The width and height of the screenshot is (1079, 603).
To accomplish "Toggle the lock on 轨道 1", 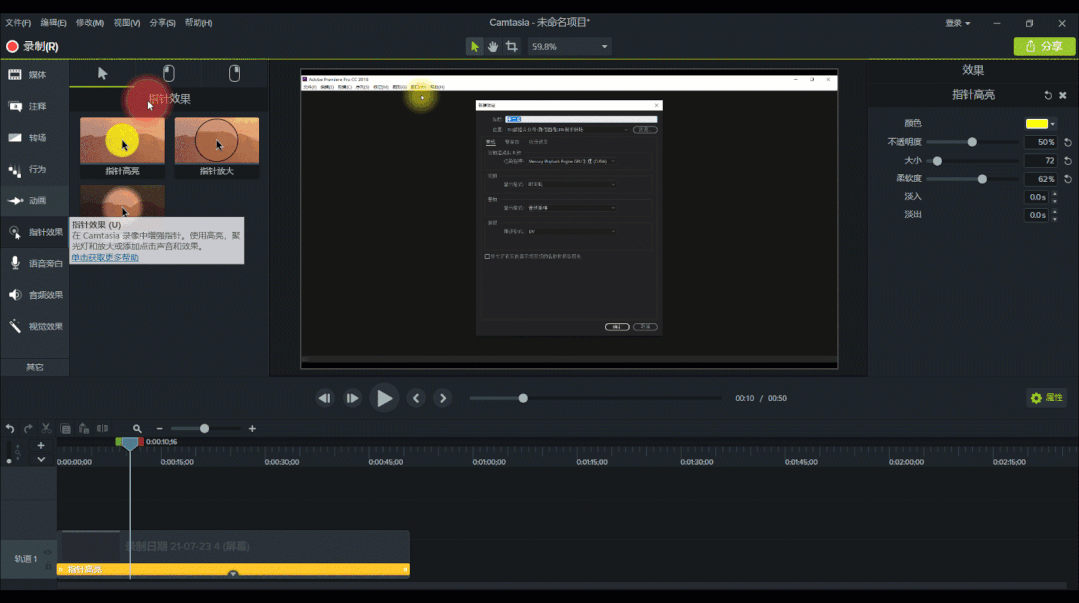I will 47,566.
